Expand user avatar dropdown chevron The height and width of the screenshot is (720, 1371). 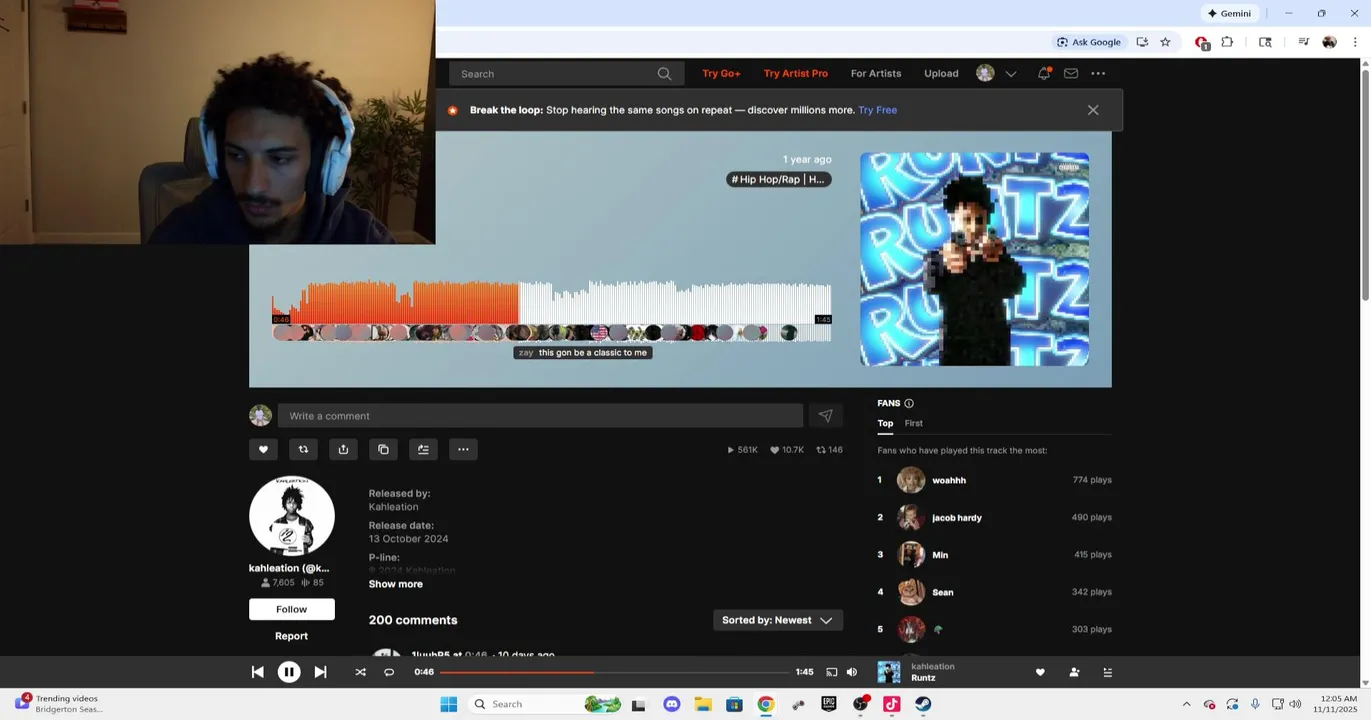1011,74
